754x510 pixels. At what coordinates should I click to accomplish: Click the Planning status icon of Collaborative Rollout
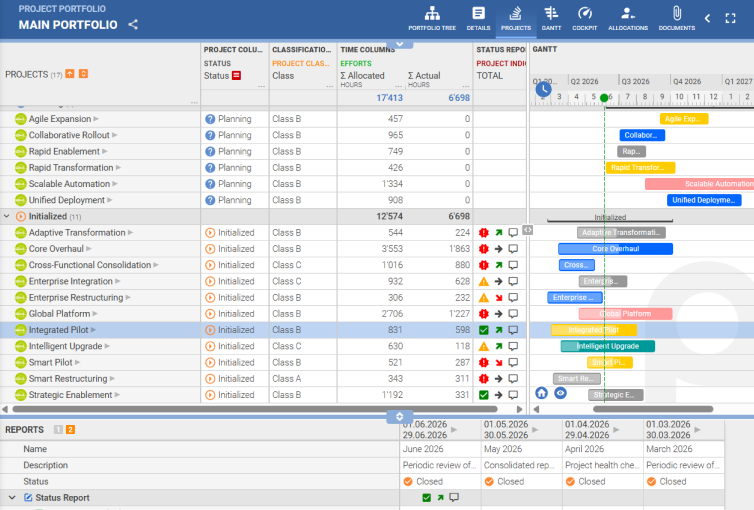point(210,136)
